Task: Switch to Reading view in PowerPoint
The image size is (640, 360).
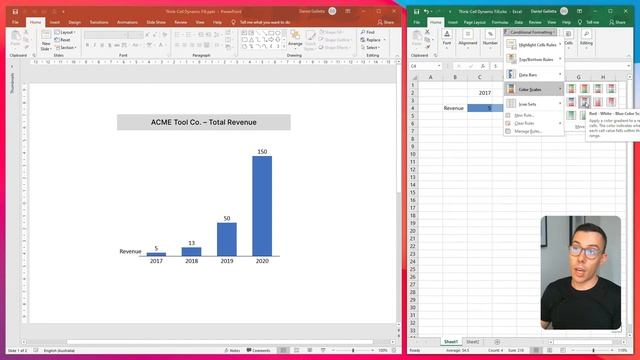Action: (310, 351)
